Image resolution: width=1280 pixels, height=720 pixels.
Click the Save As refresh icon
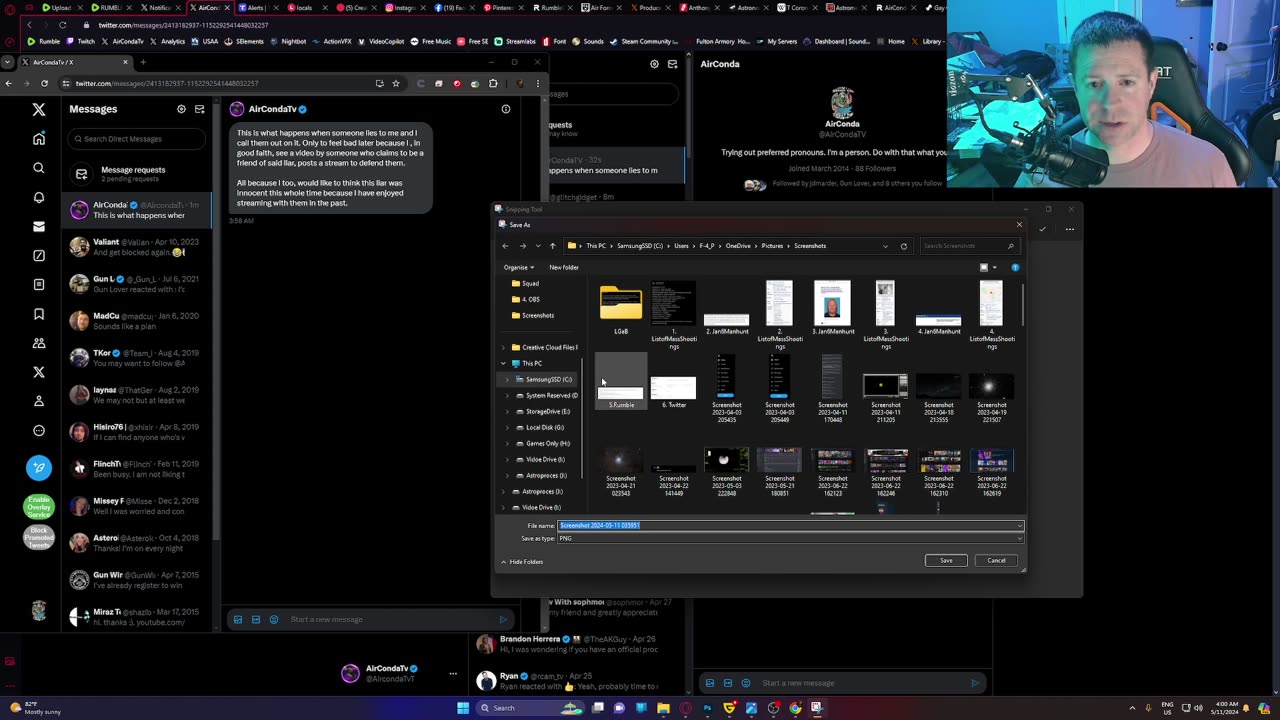[903, 246]
